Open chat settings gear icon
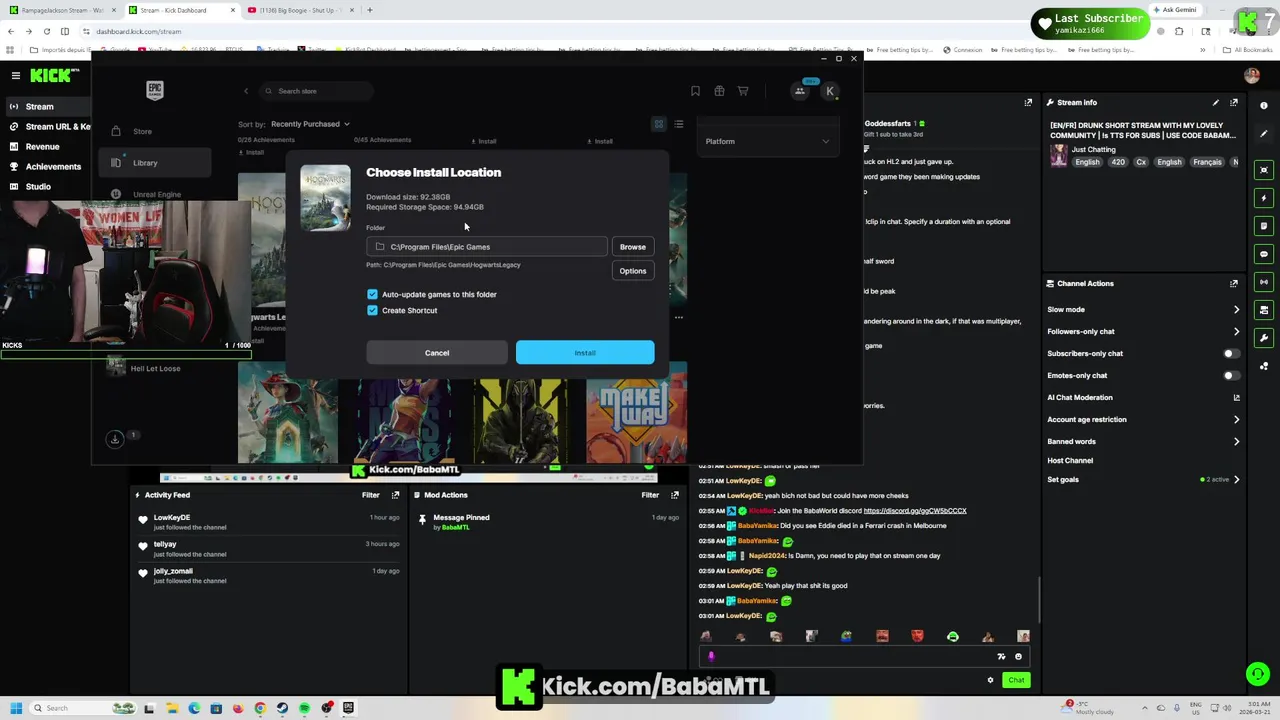This screenshot has width=1280, height=720. click(990, 680)
